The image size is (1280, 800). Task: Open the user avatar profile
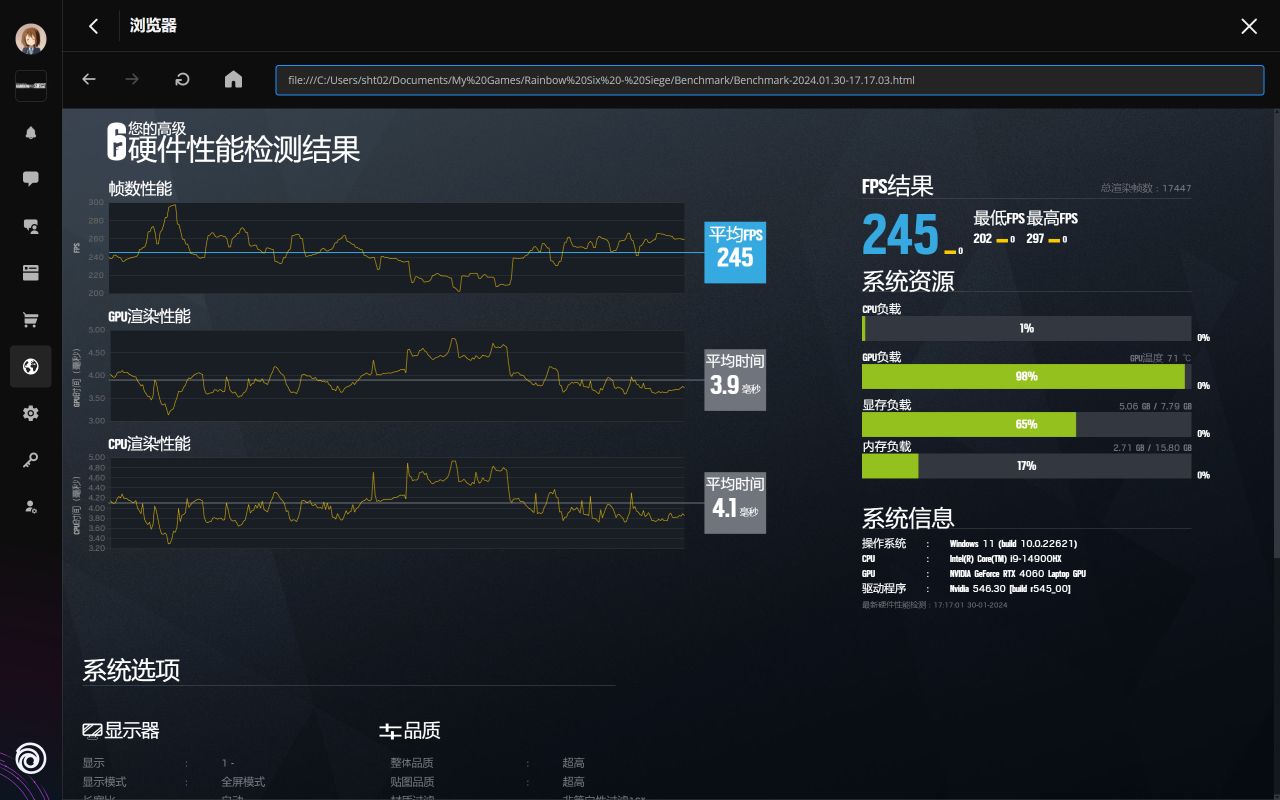tap(31, 39)
